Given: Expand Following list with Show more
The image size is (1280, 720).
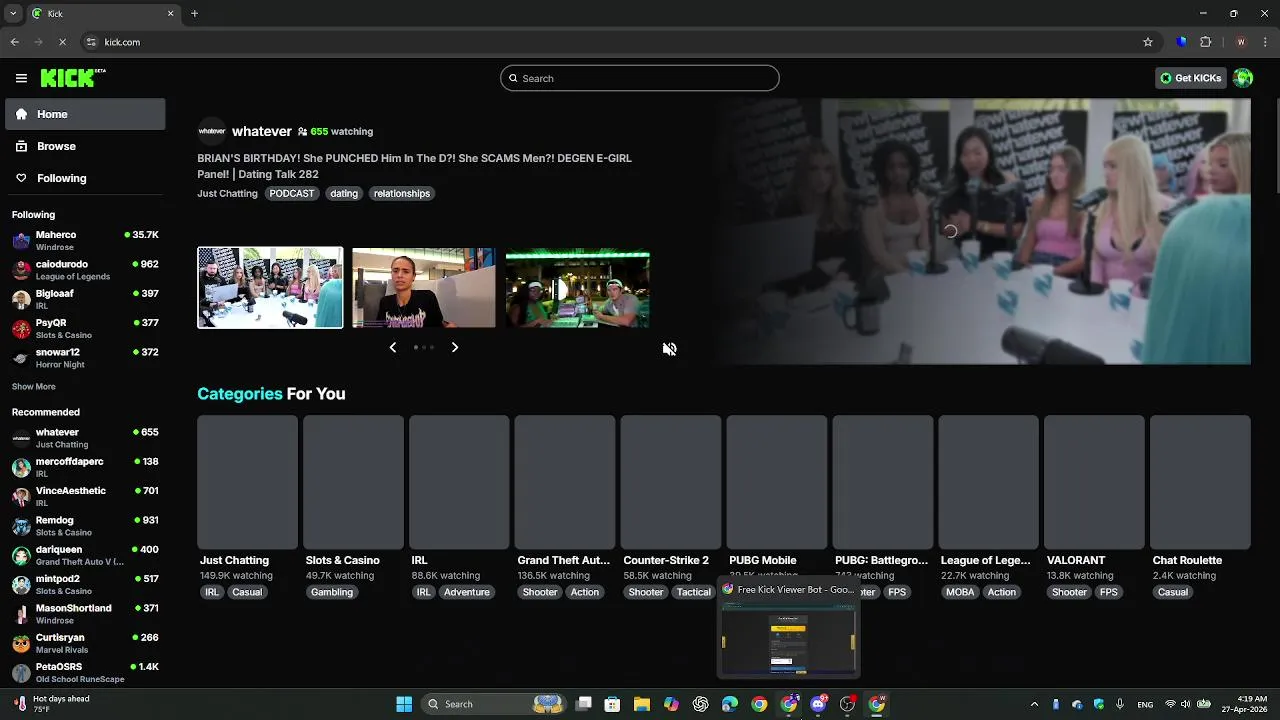Looking at the screenshot, I should pyautogui.click(x=34, y=386).
